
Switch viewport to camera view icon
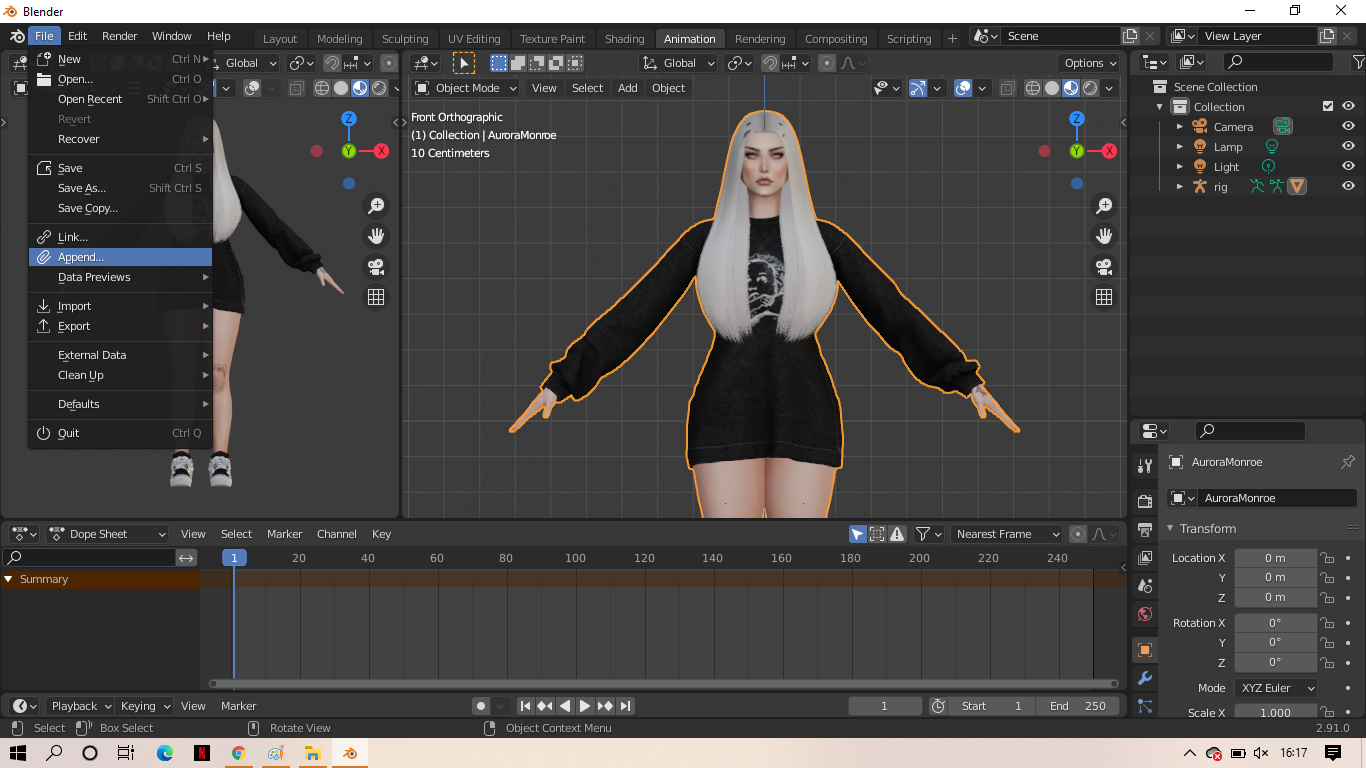coord(1104,267)
